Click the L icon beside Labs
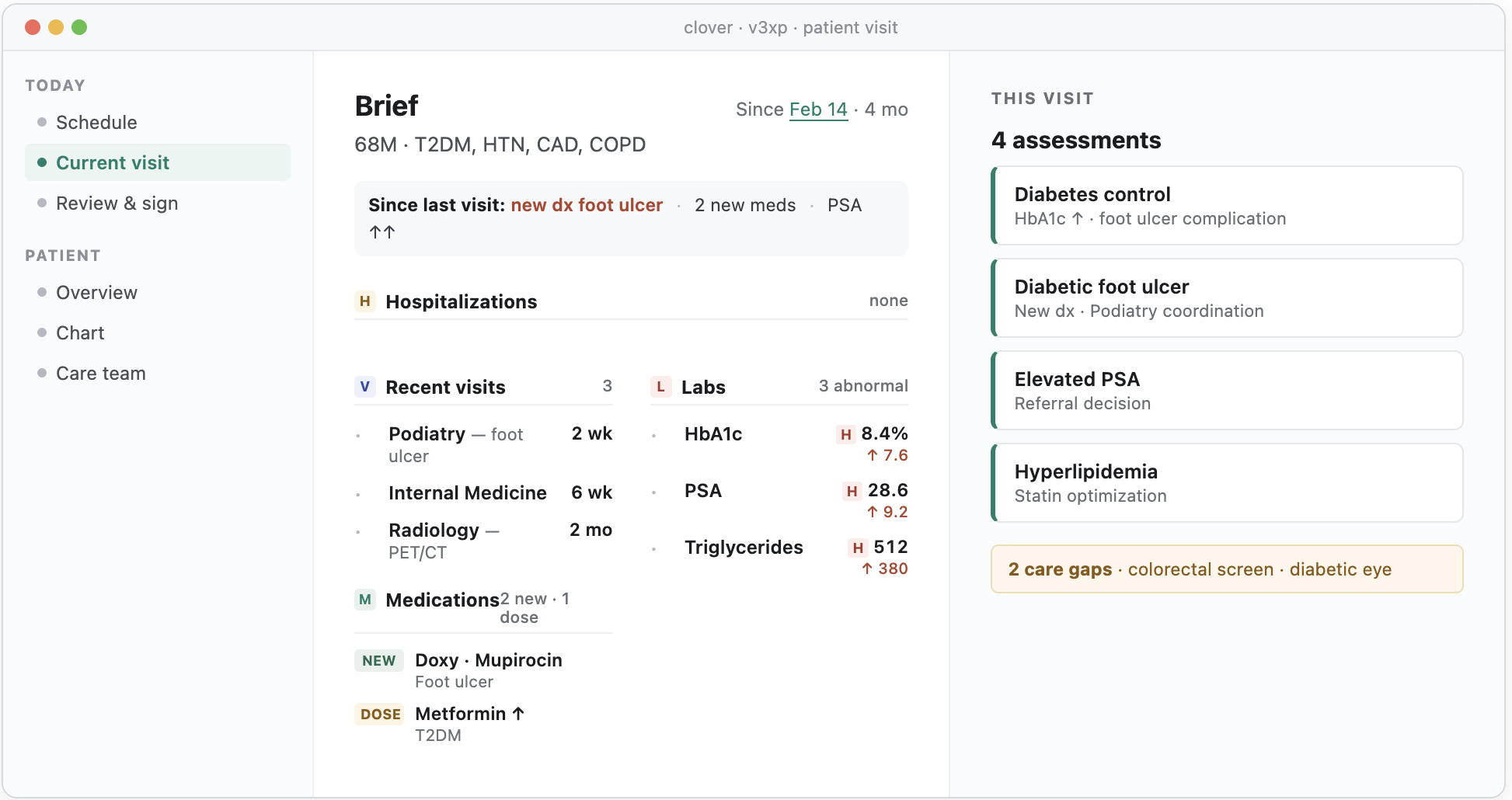This screenshot has width=1512, height=800. (660, 387)
